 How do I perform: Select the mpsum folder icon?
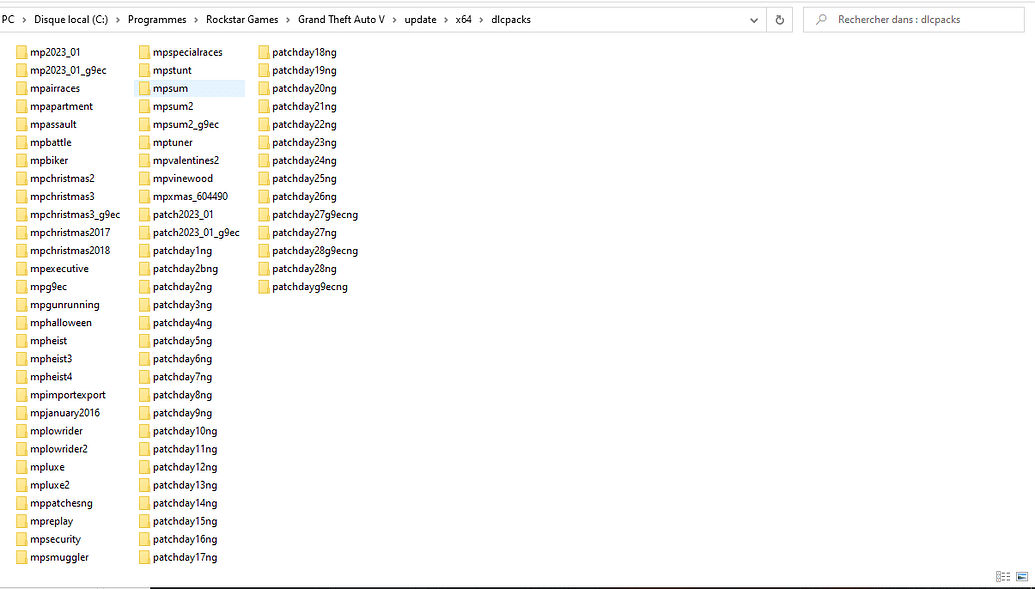(145, 88)
